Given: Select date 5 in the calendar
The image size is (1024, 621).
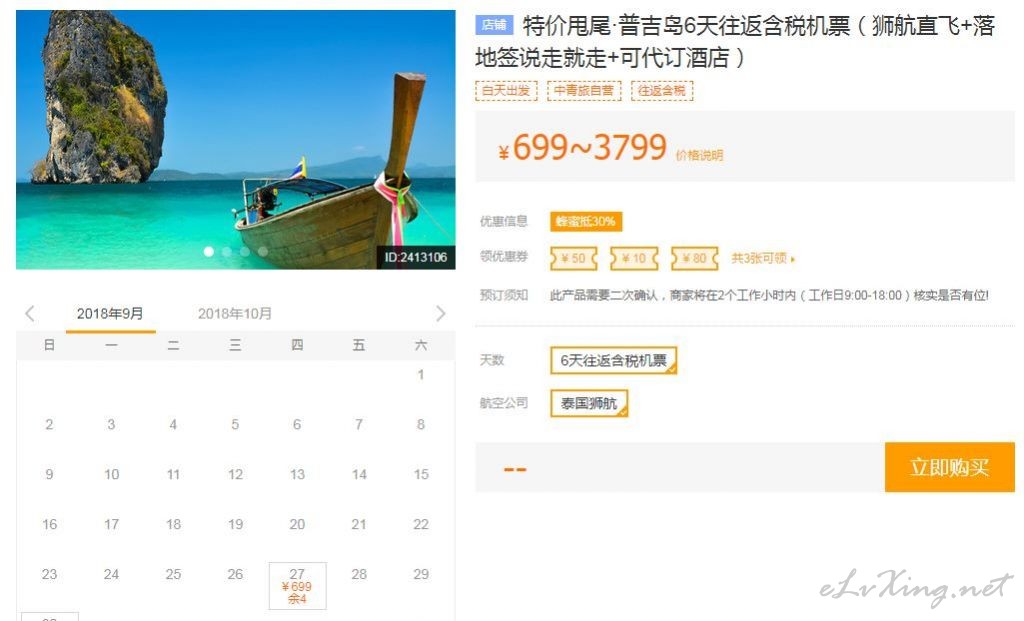Looking at the screenshot, I should 235,424.
